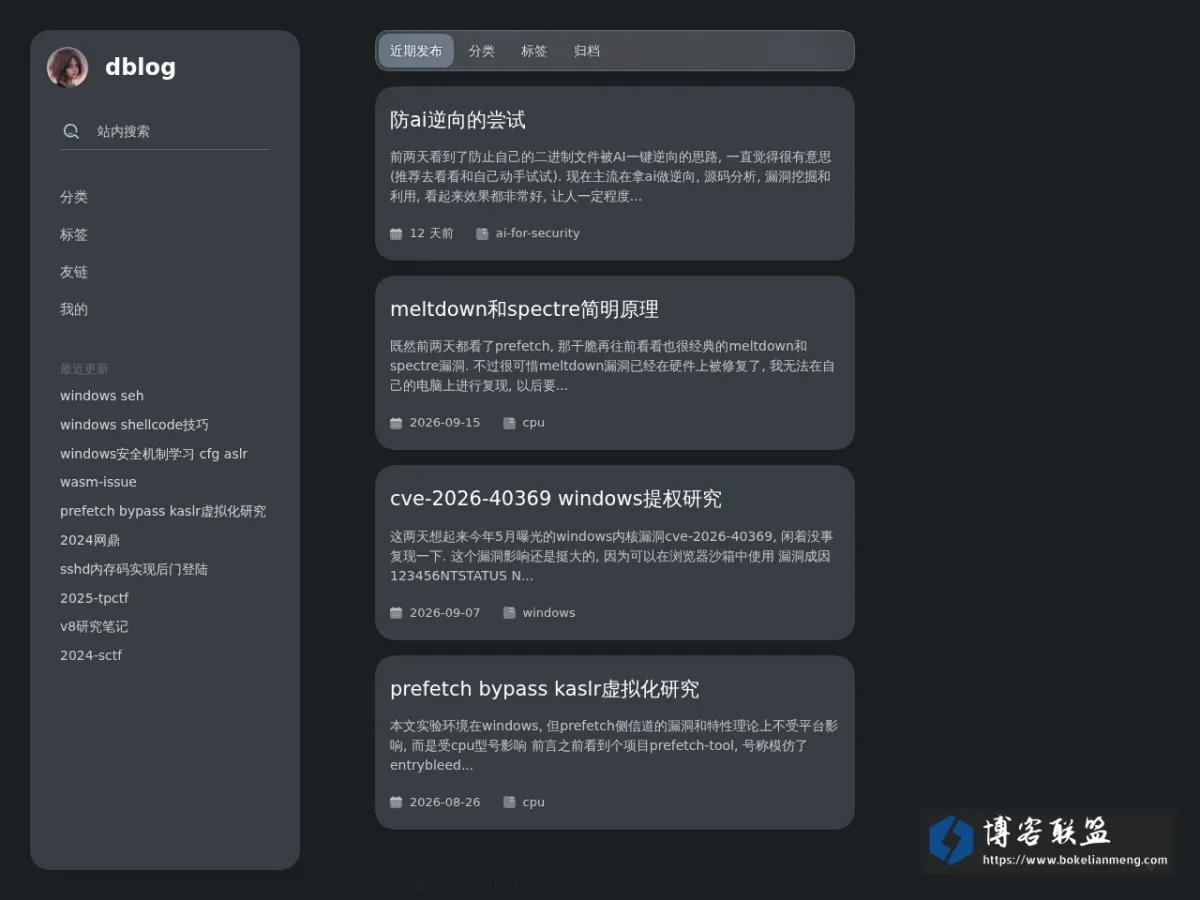Open recent post 2025-tpctf
1200x900 pixels.
tap(94, 598)
